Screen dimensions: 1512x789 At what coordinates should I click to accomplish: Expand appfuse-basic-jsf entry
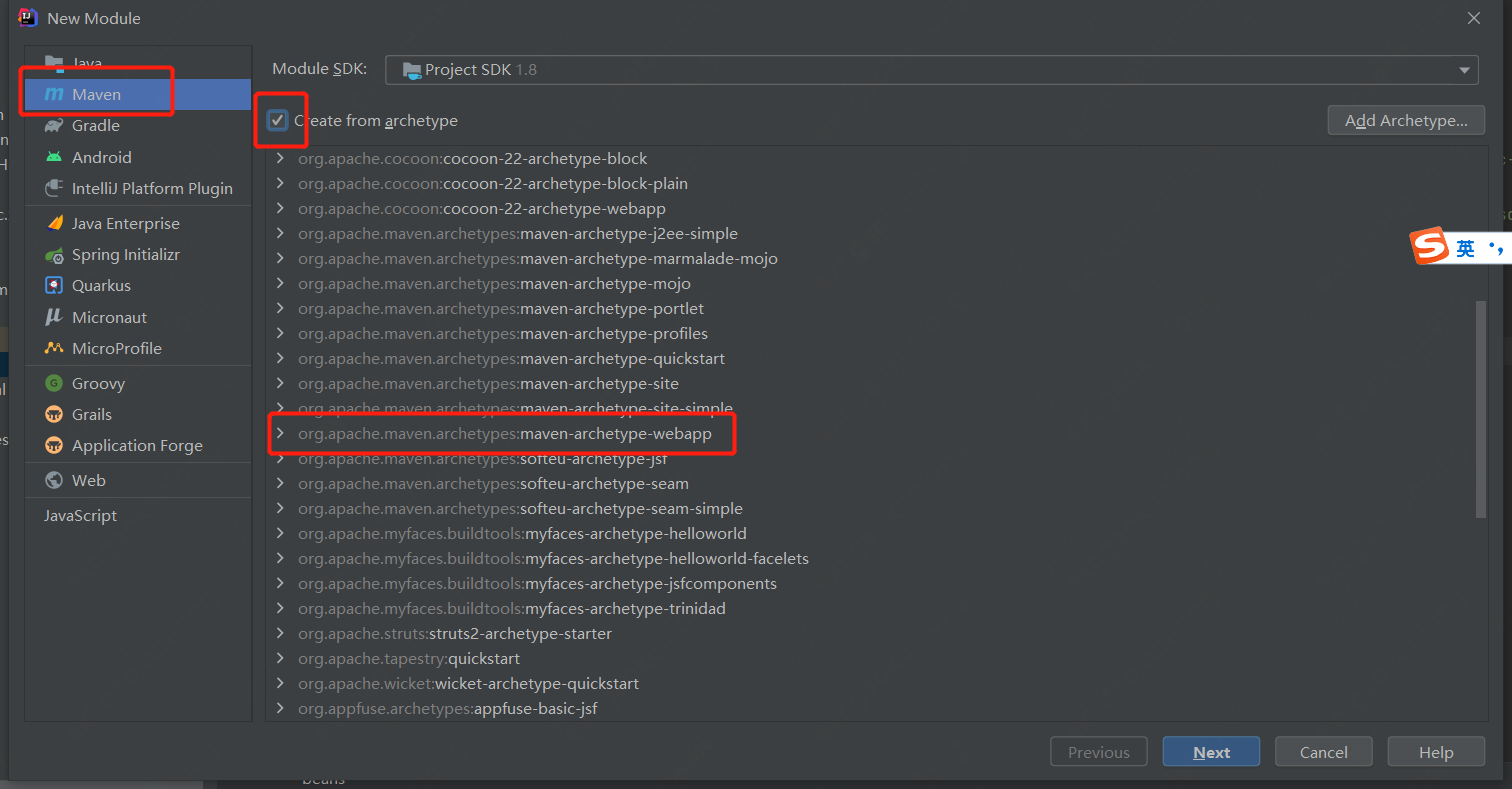(280, 708)
